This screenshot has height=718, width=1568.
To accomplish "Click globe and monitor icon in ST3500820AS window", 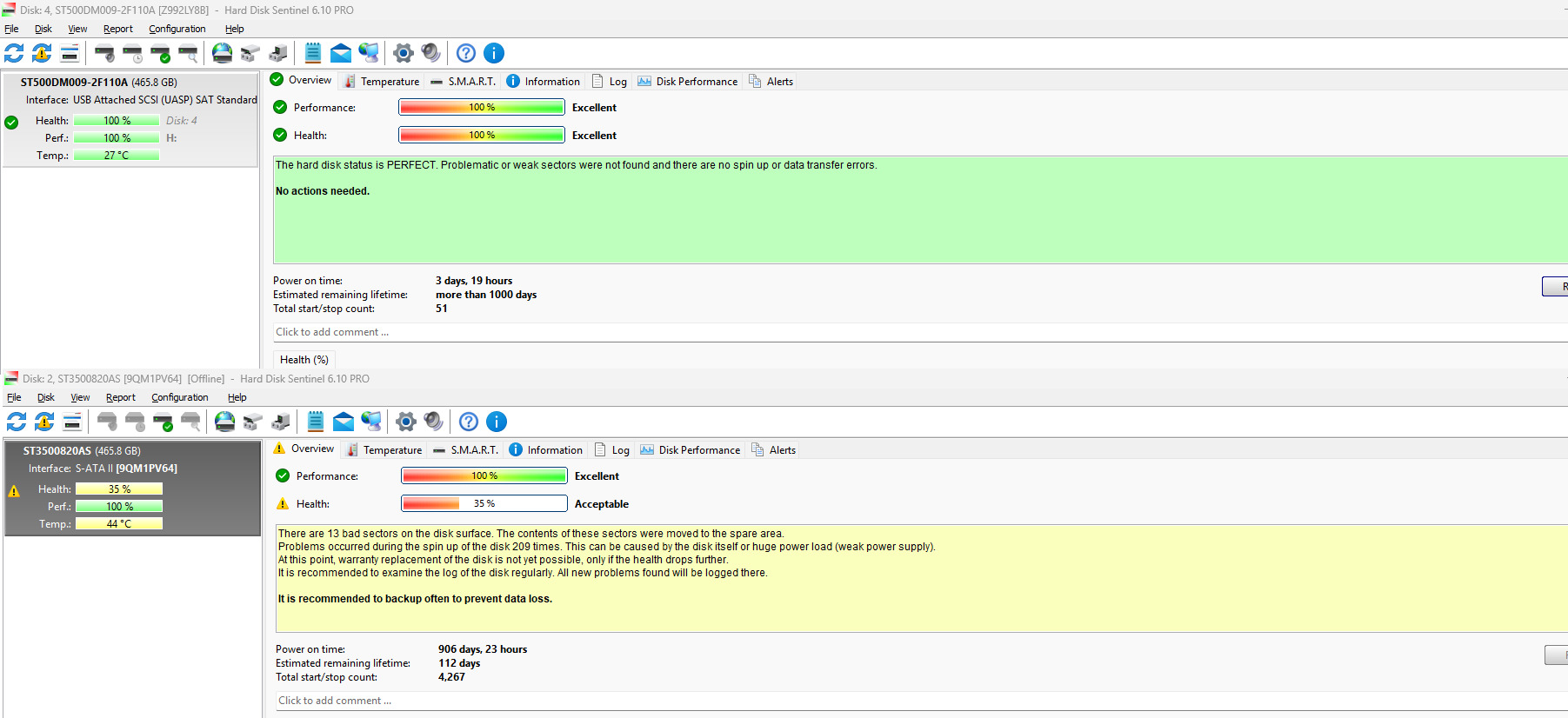I will coord(371,422).
